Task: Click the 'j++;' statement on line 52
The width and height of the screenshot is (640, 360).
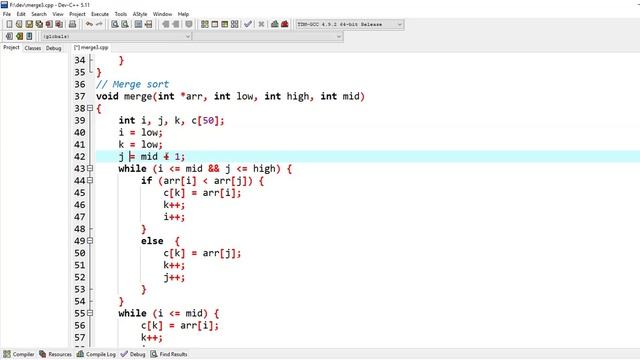Action: [x=174, y=278]
